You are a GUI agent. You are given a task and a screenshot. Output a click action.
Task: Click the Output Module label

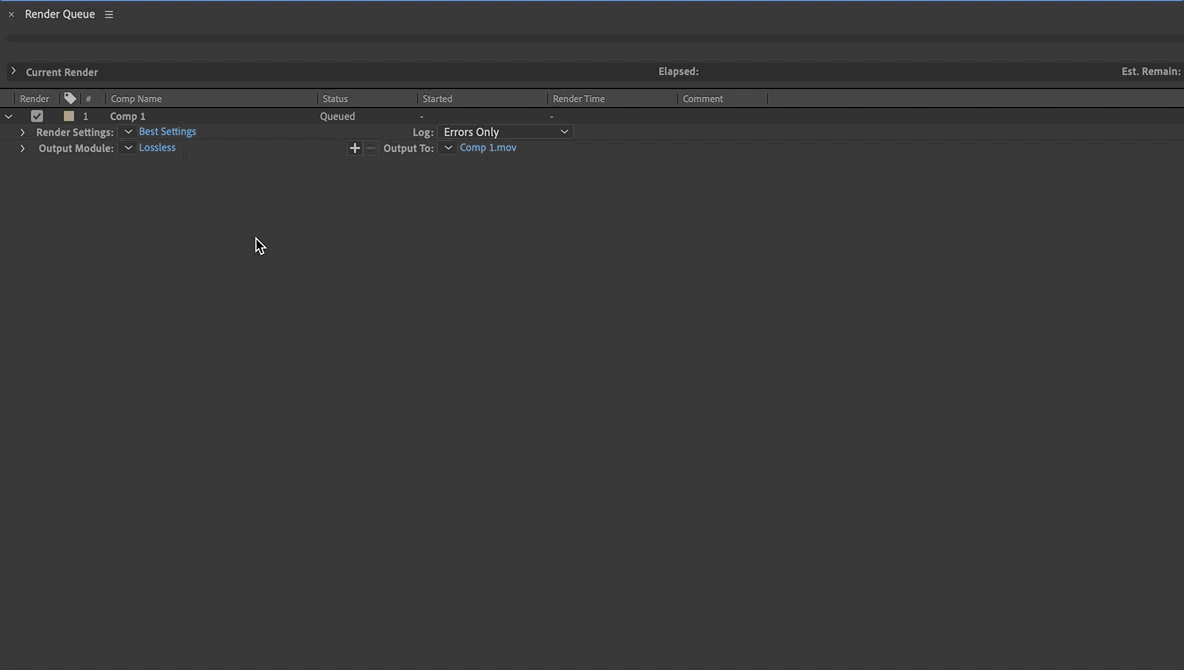[x=76, y=148]
